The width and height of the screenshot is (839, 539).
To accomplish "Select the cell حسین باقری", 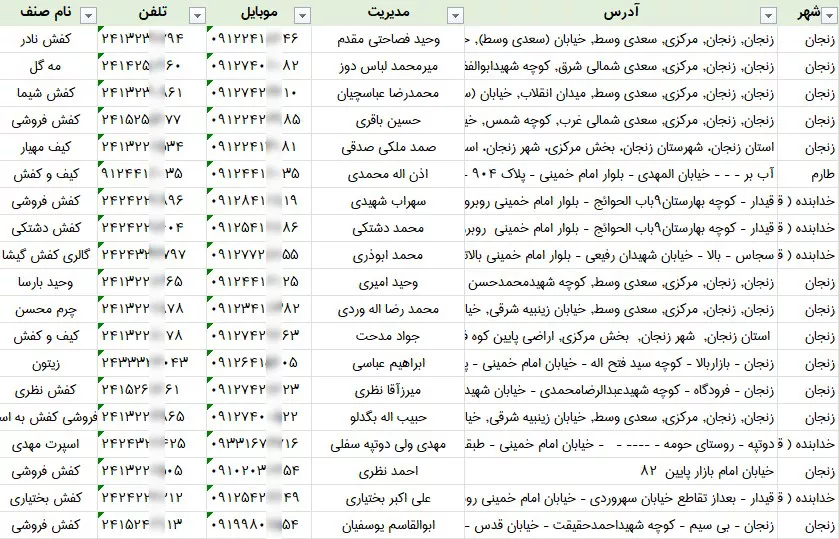I will [x=388, y=120].
